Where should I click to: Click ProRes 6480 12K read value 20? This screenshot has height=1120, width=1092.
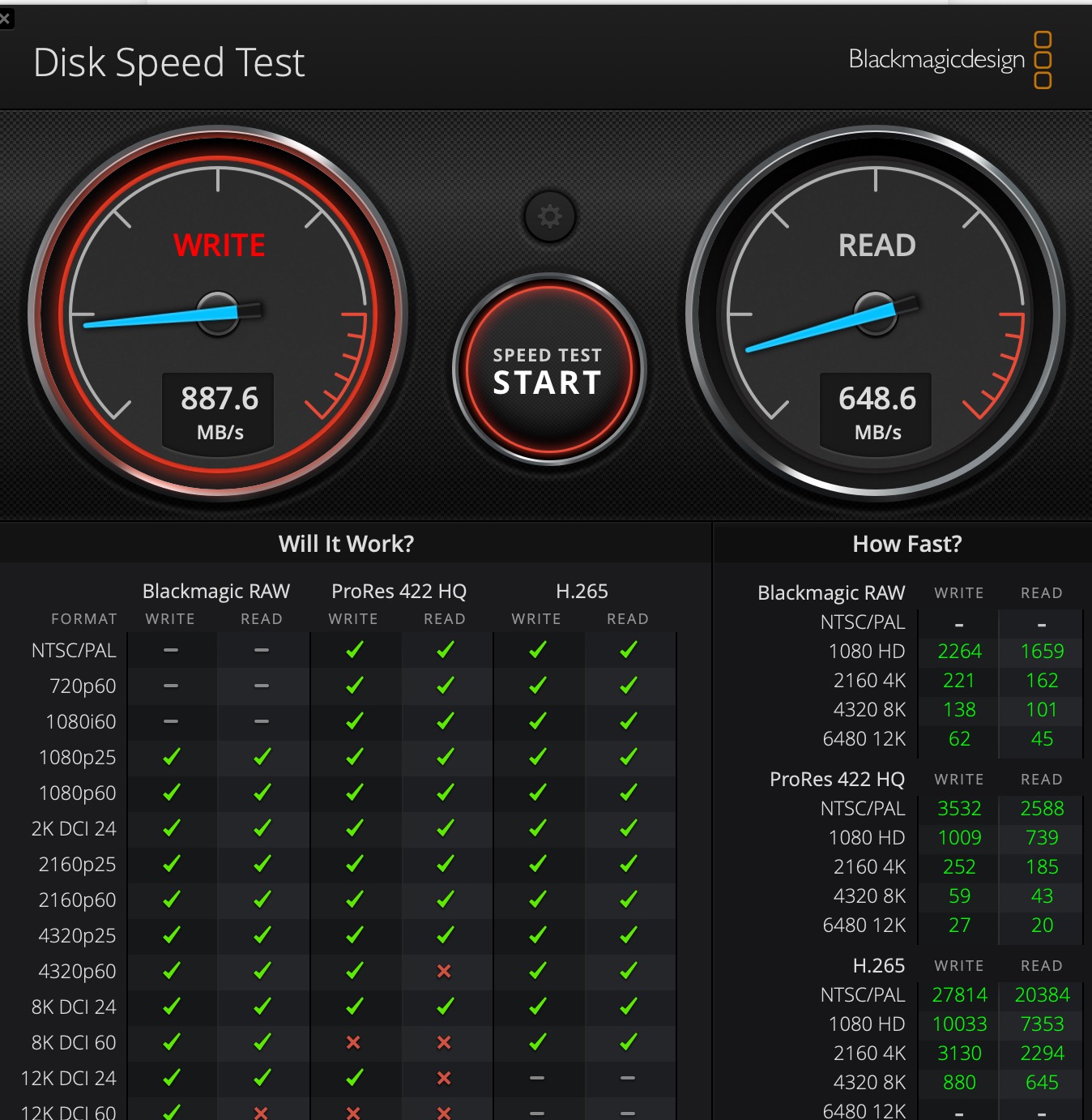pyautogui.click(x=1042, y=925)
